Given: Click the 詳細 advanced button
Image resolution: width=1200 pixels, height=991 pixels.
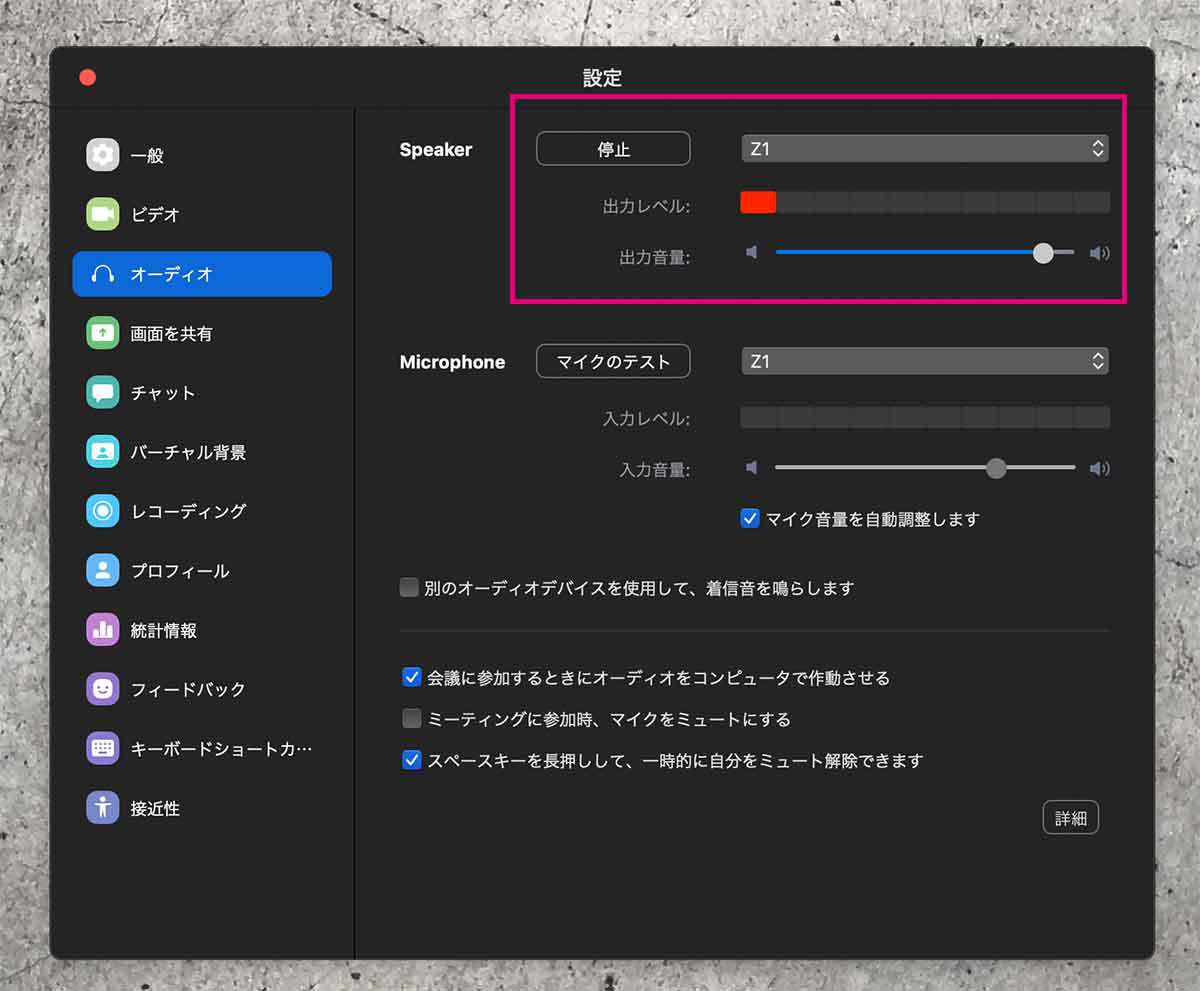Looking at the screenshot, I should click(1070, 818).
